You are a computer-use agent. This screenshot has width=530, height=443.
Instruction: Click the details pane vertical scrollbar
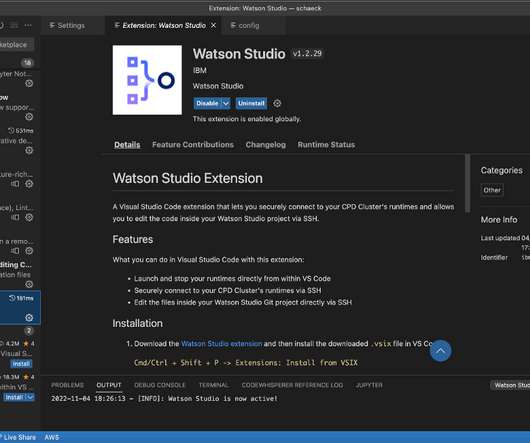pos(467,183)
